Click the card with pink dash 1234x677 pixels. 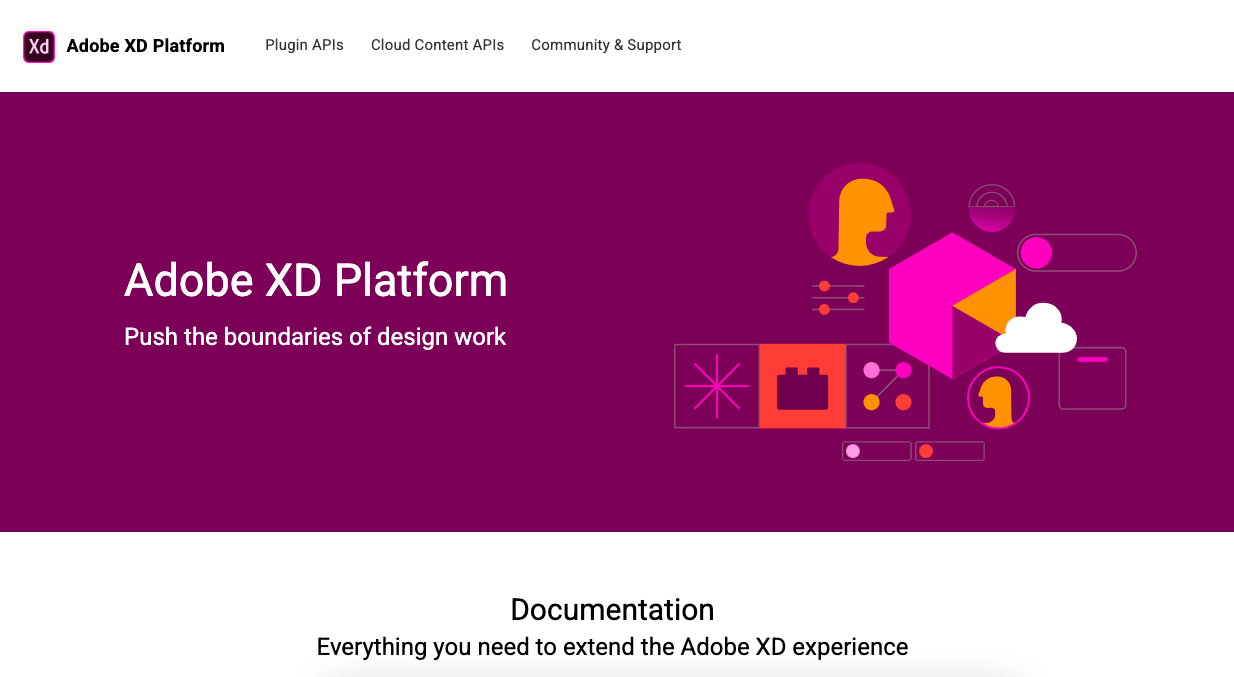(x=1091, y=378)
